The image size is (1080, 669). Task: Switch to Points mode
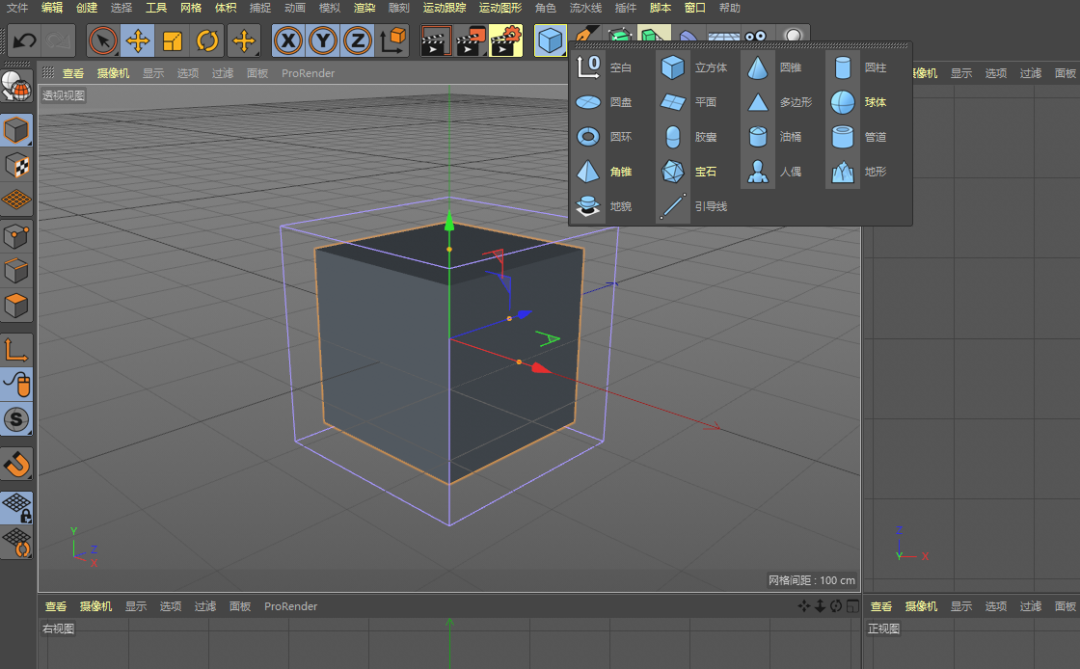(x=17, y=236)
